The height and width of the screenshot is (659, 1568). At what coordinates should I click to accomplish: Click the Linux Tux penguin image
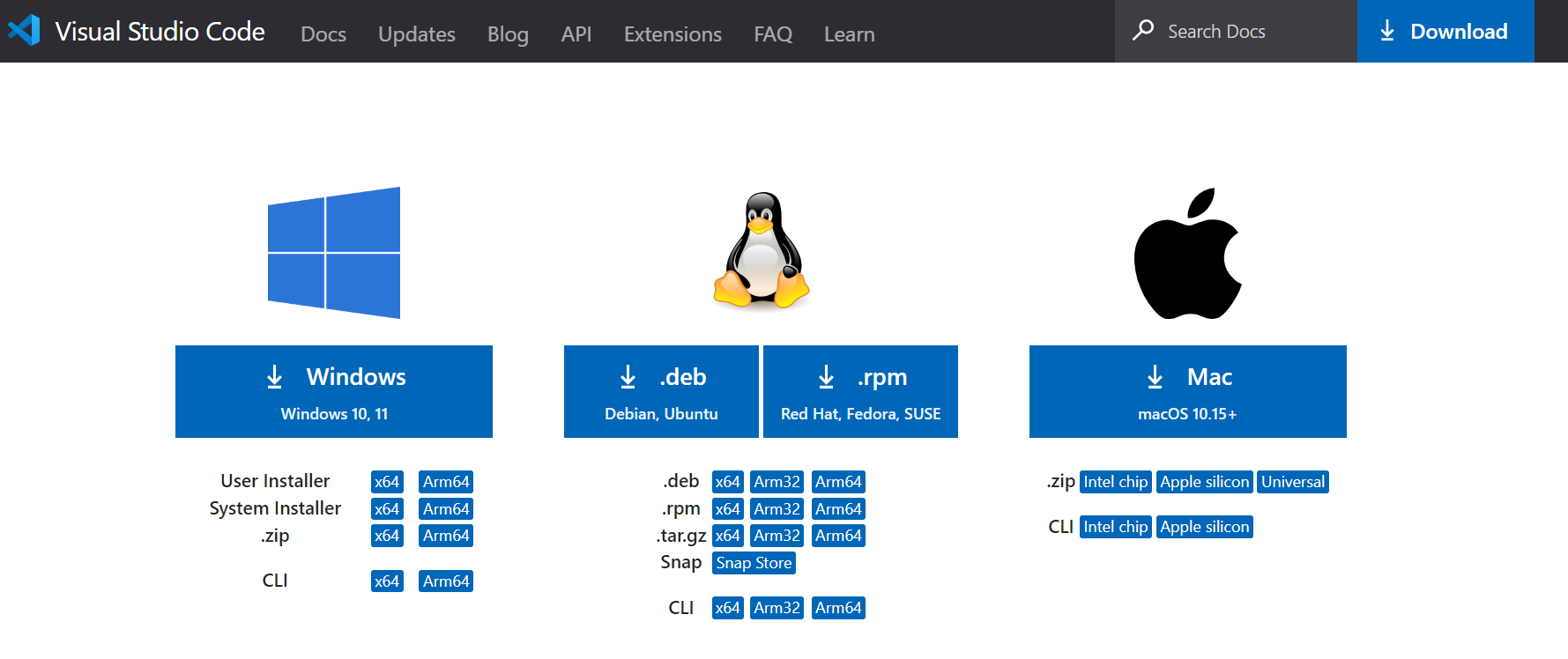762,250
